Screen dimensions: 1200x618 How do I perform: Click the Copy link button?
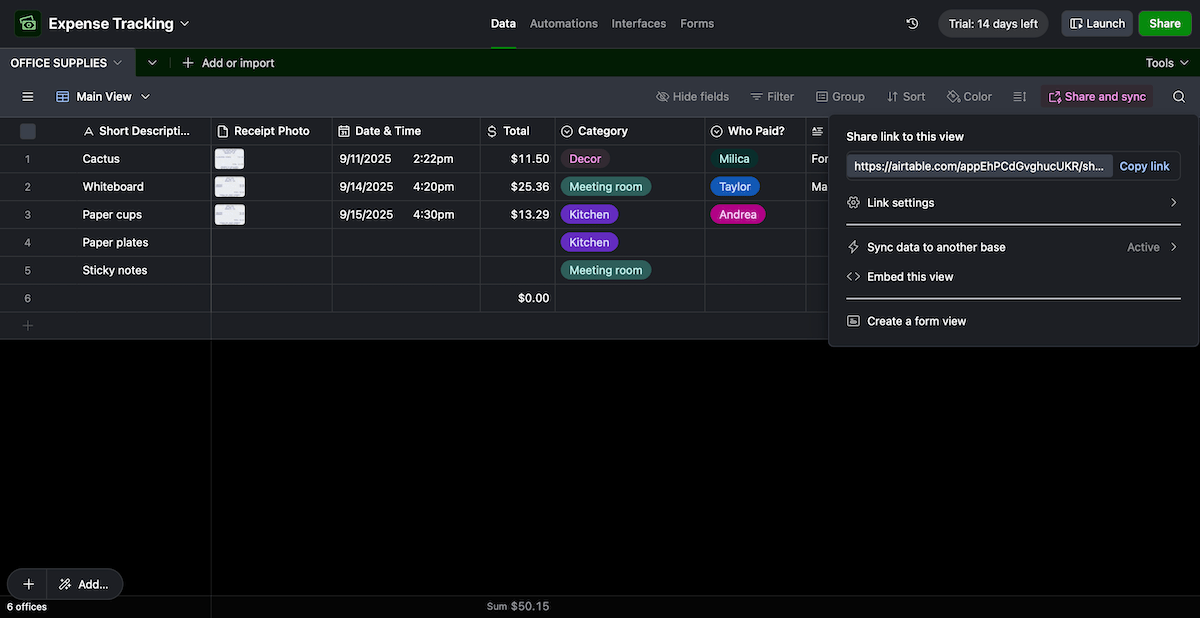(1144, 165)
